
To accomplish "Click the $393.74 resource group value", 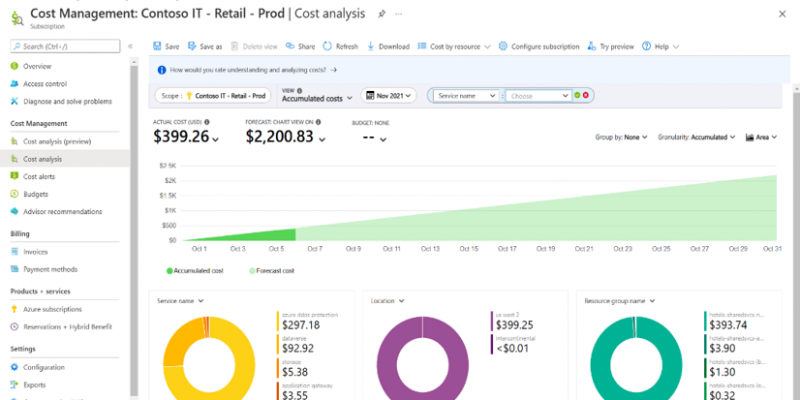I will 728,326.
